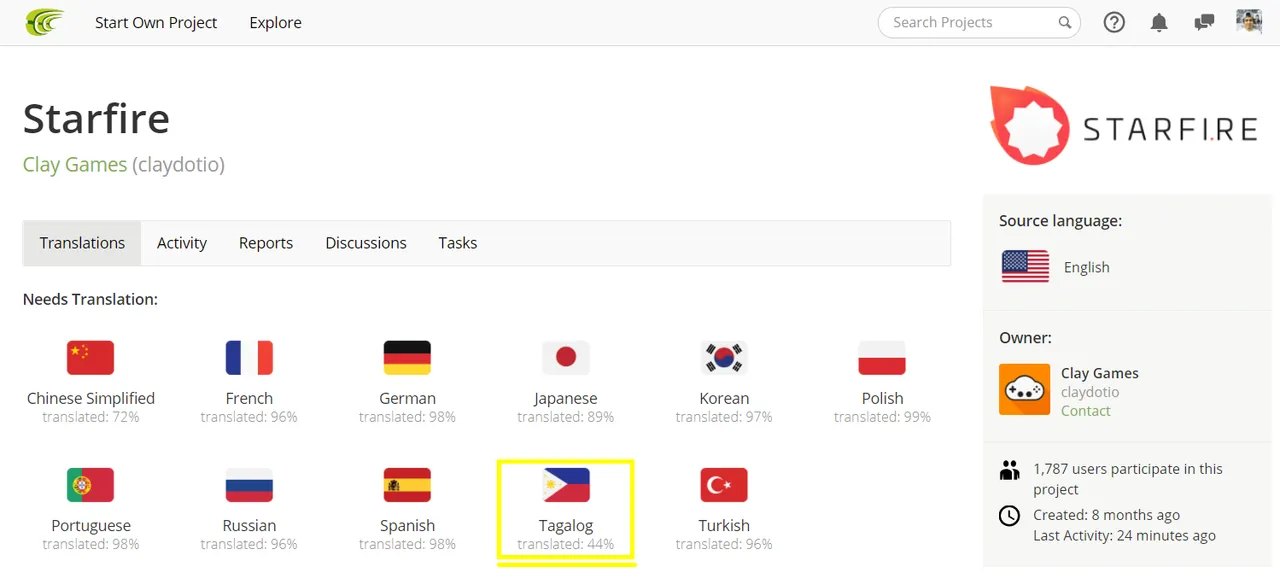Click the 'claydotio' username text in Owner panel
The width and height of the screenshot is (1280, 584).
(x=1090, y=392)
